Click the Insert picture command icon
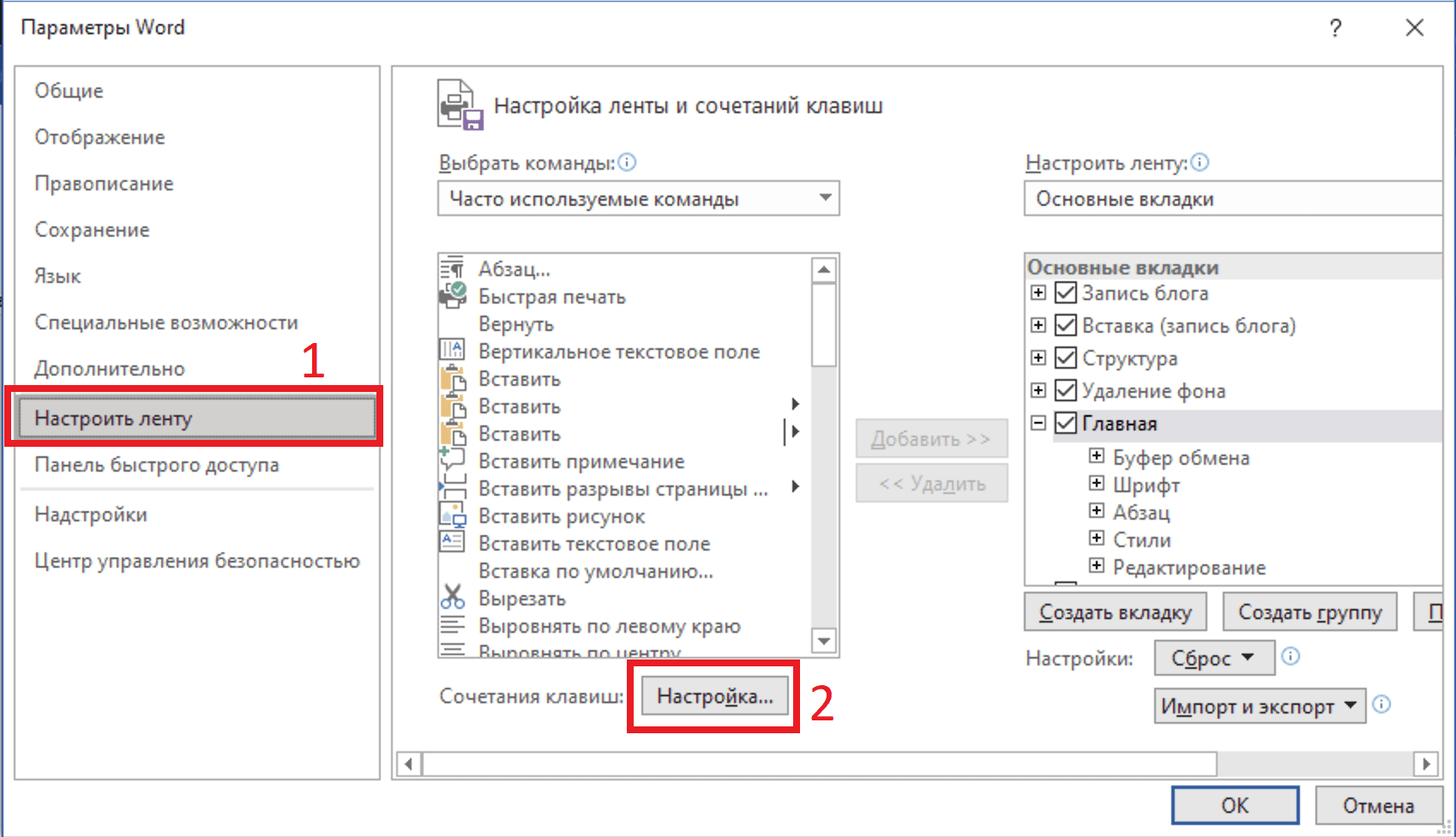Viewport: 1456px width, 837px height. [452, 515]
